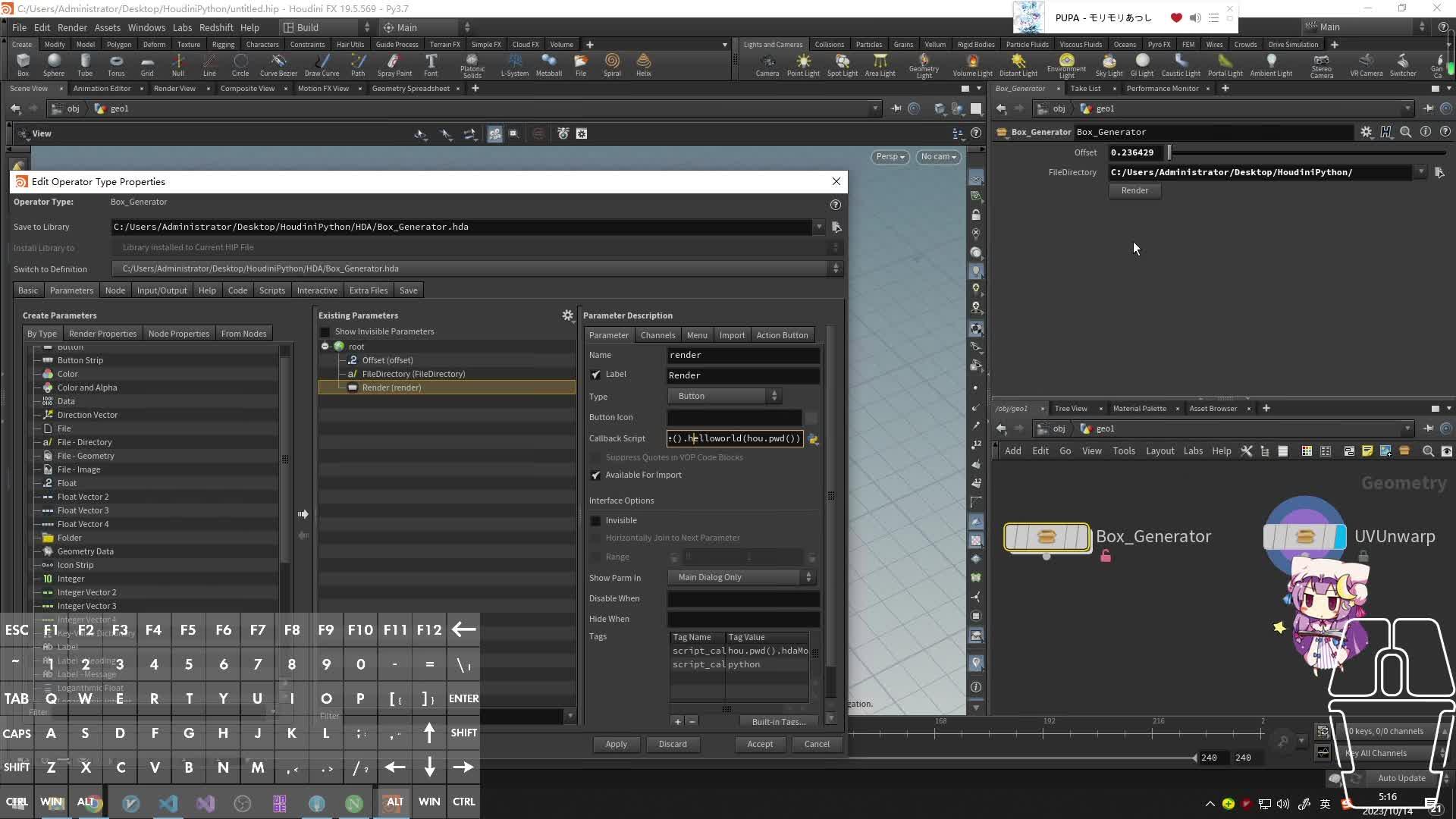Image resolution: width=1456 pixels, height=819 pixels.
Task: Click the Python icon next to Callback Script
Action: pos(814,438)
